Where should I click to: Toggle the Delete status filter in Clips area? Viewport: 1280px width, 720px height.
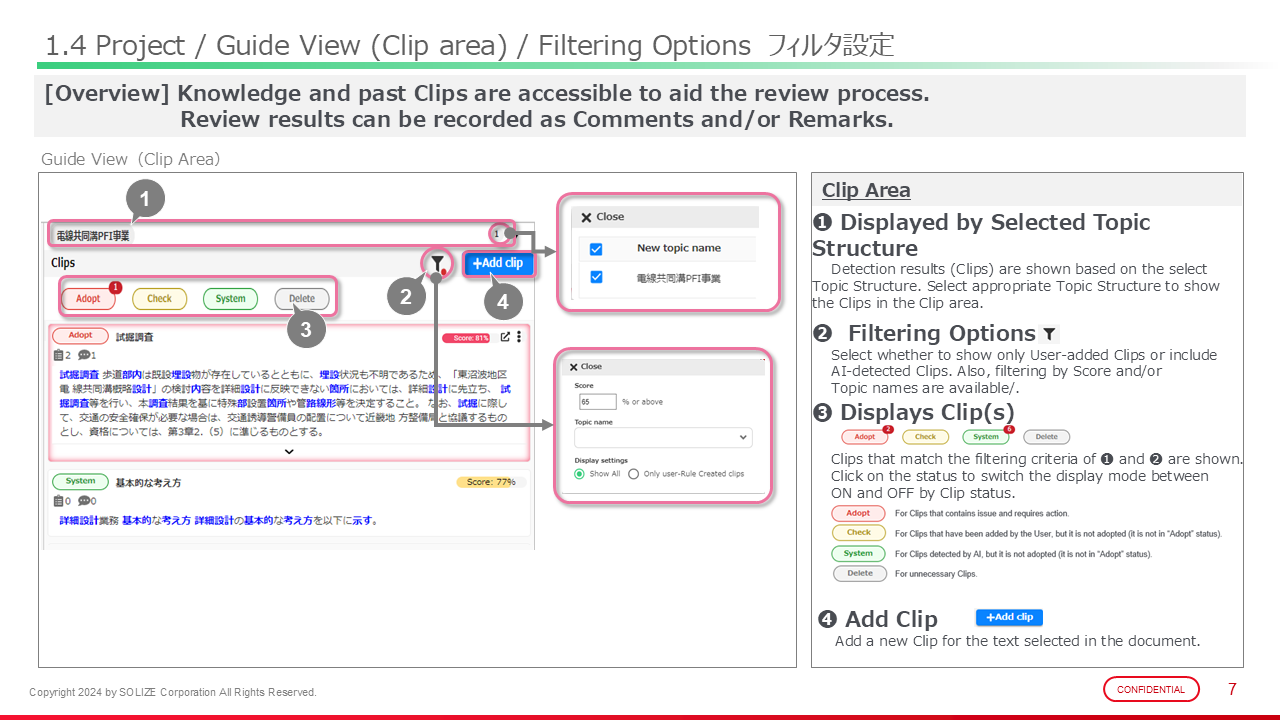[x=301, y=299]
